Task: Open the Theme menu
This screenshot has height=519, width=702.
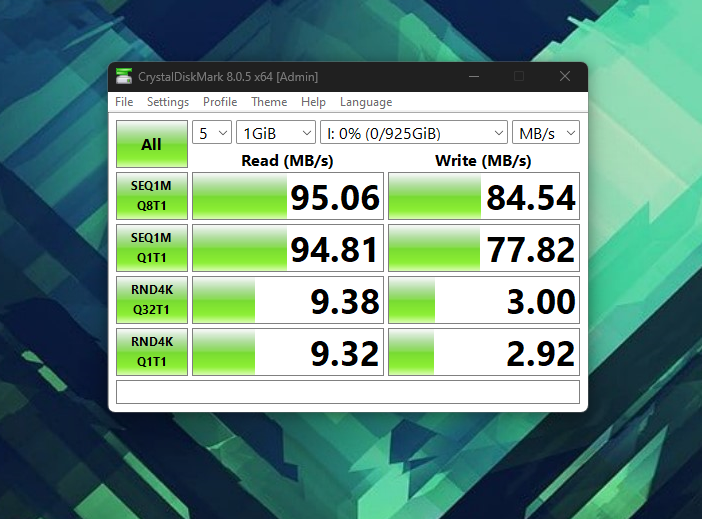Action: tap(269, 102)
